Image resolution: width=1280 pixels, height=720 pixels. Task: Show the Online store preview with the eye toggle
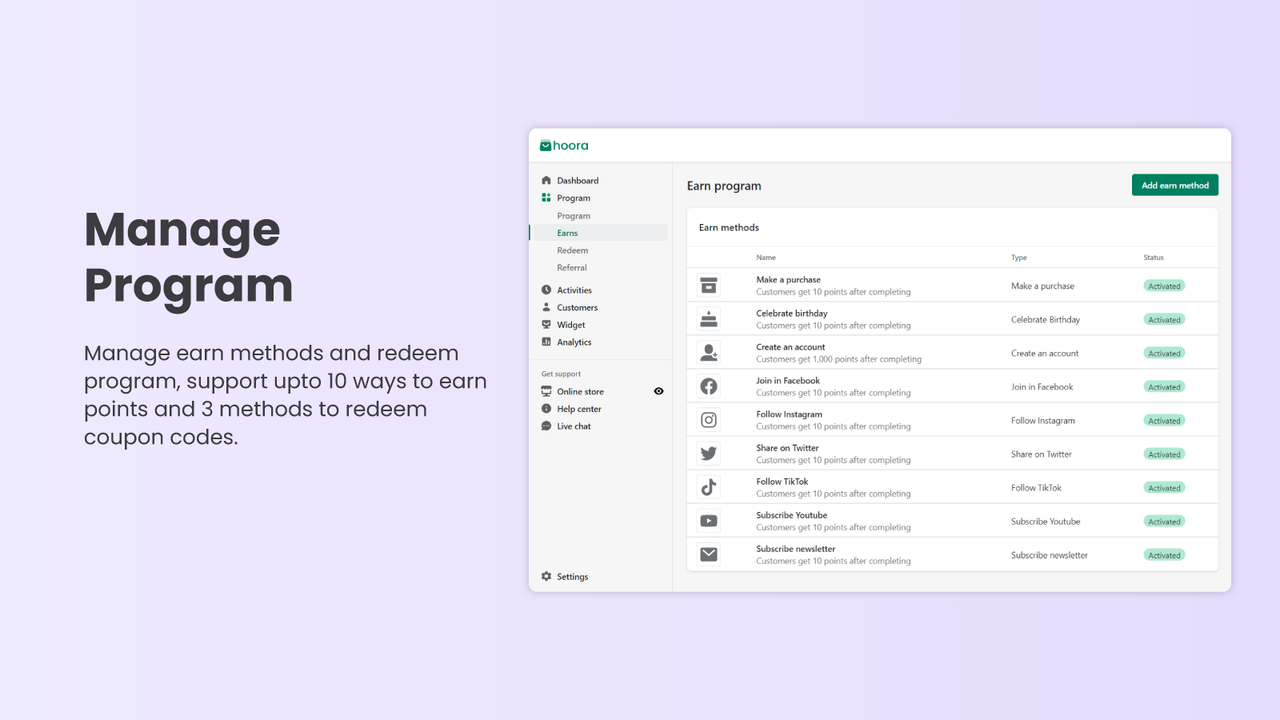pyautogui.click(x=659, y=391)
